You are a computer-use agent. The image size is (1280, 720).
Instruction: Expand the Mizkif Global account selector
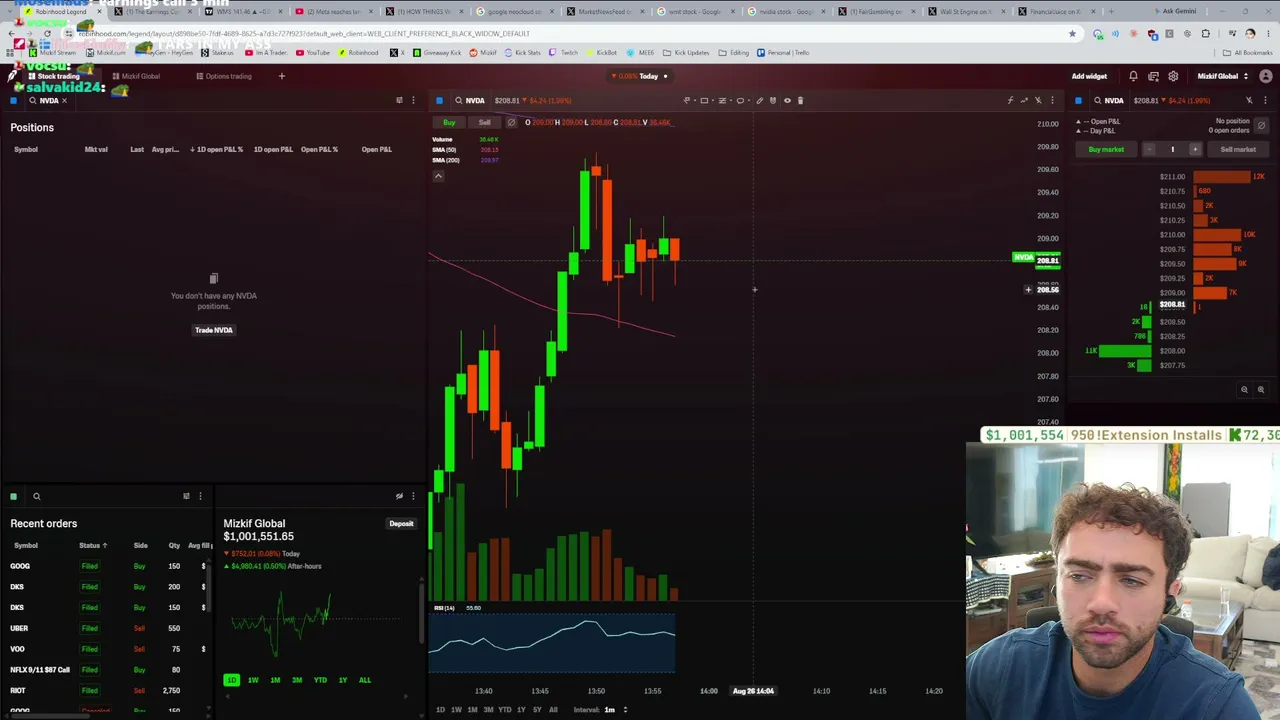coord(1222,76)
